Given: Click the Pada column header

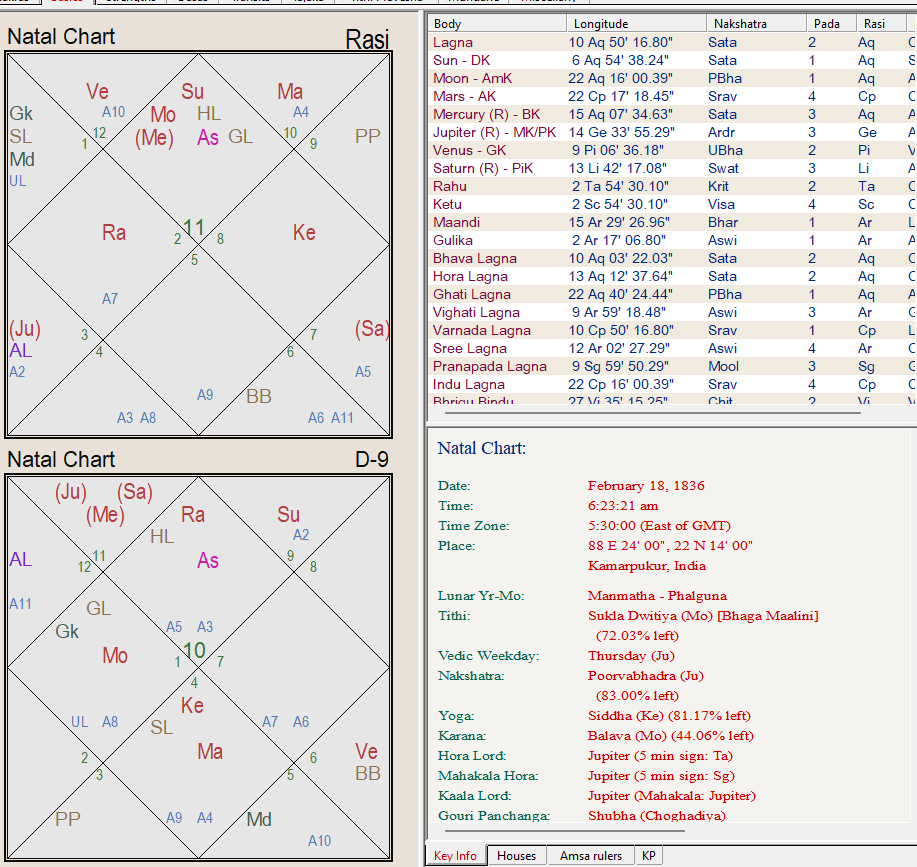Looking at the screenshot, I should (831, 23).
